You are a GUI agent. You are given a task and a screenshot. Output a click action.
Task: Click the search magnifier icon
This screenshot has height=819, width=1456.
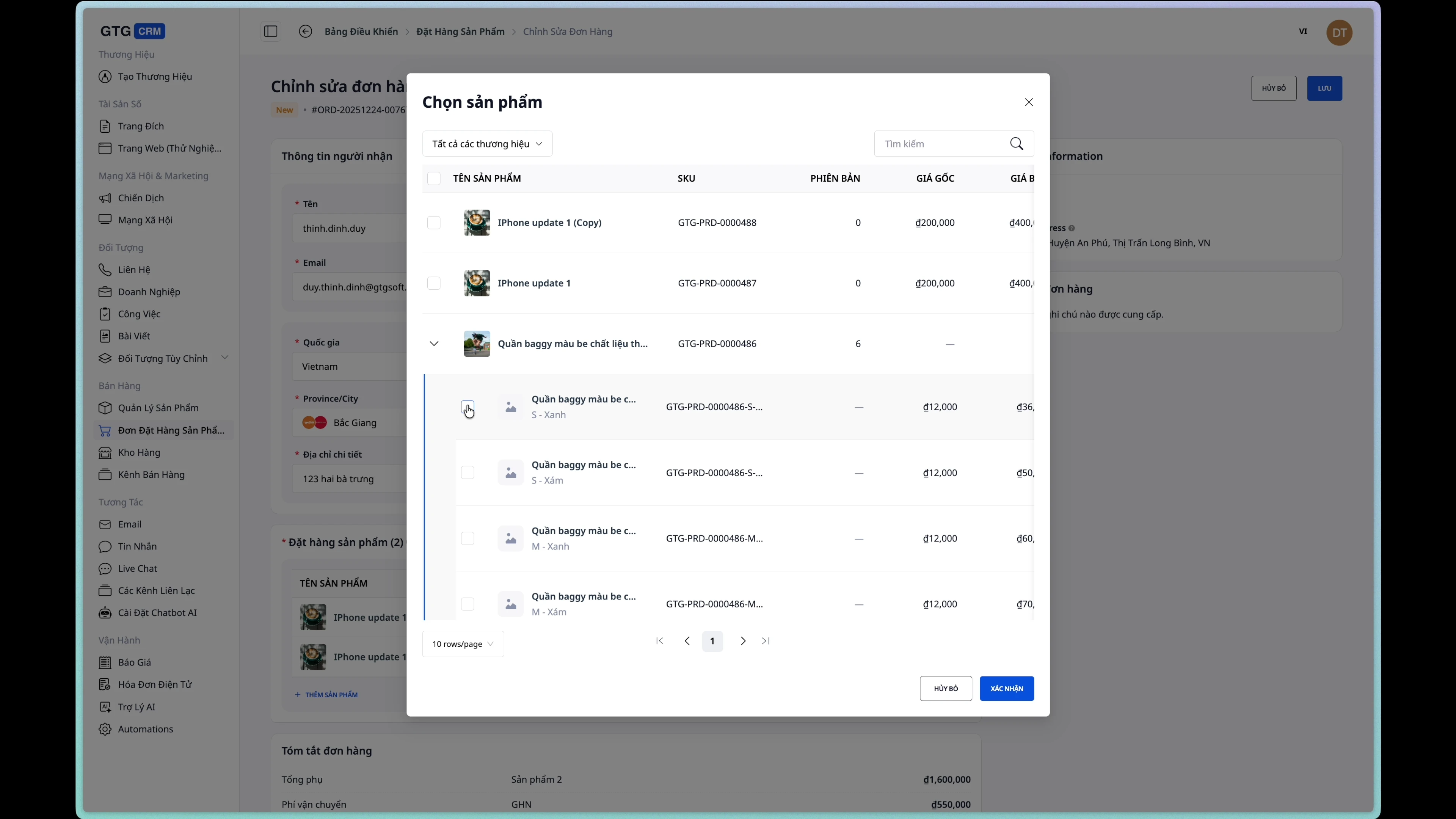click(x=1016, y=144)
